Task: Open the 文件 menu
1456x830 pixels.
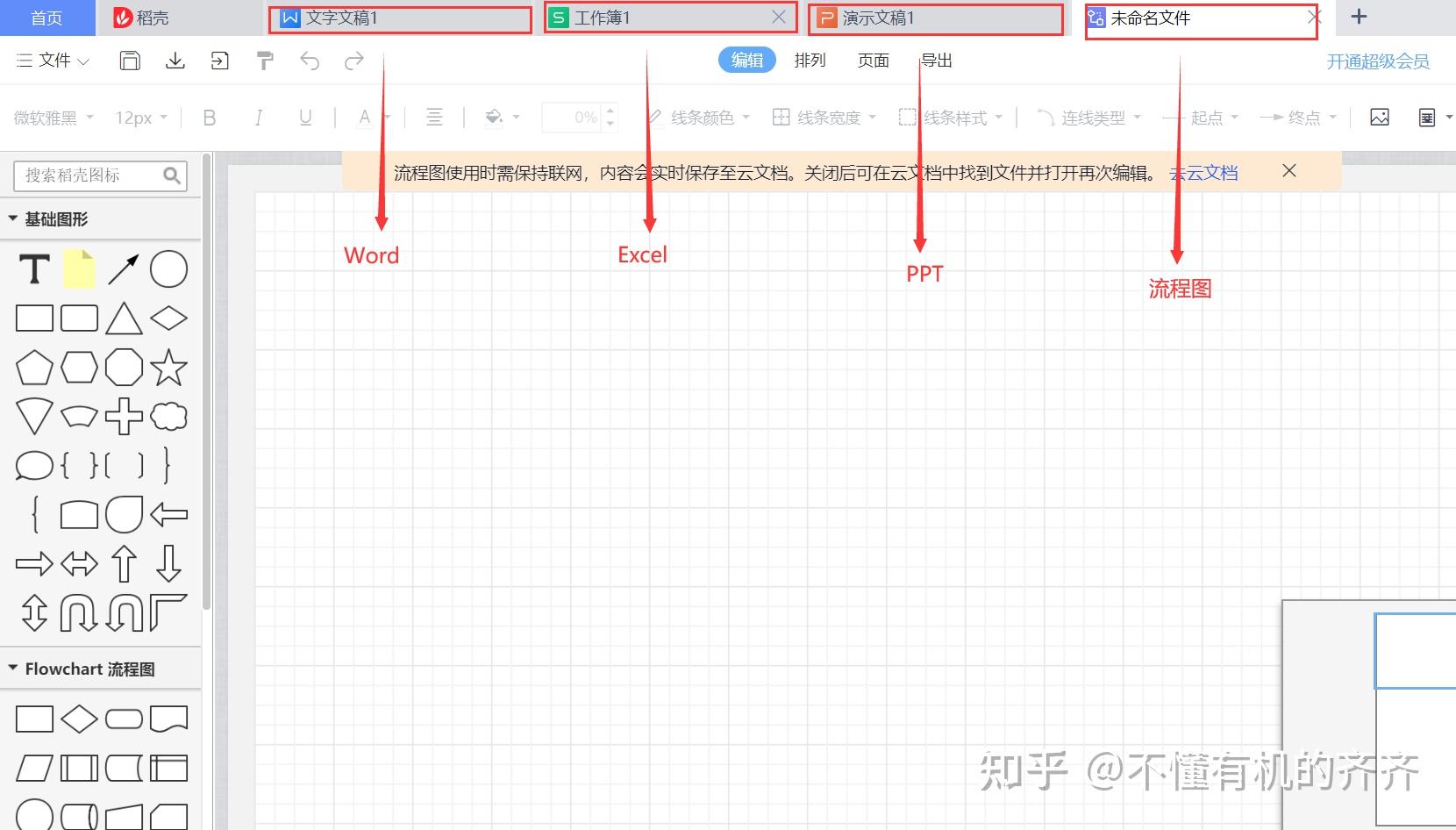Action: coord(54,61)
